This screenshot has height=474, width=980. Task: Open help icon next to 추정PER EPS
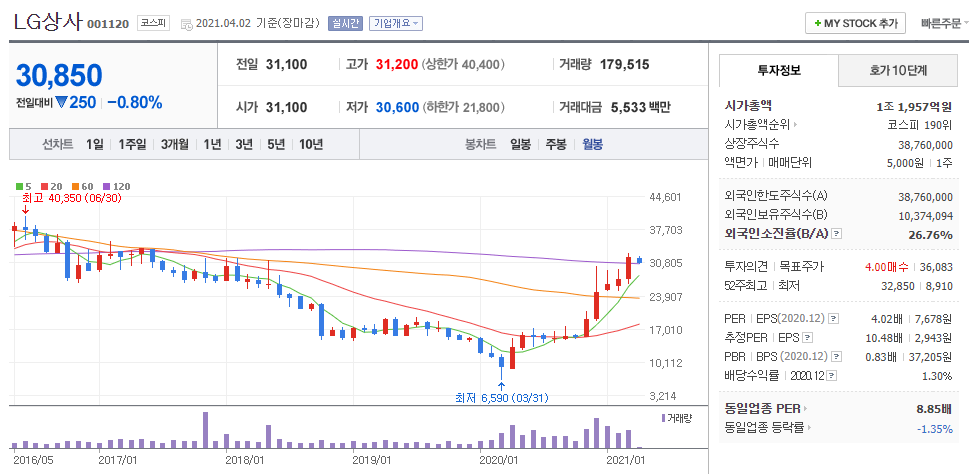pyautogui.click(x=808, y=338)
